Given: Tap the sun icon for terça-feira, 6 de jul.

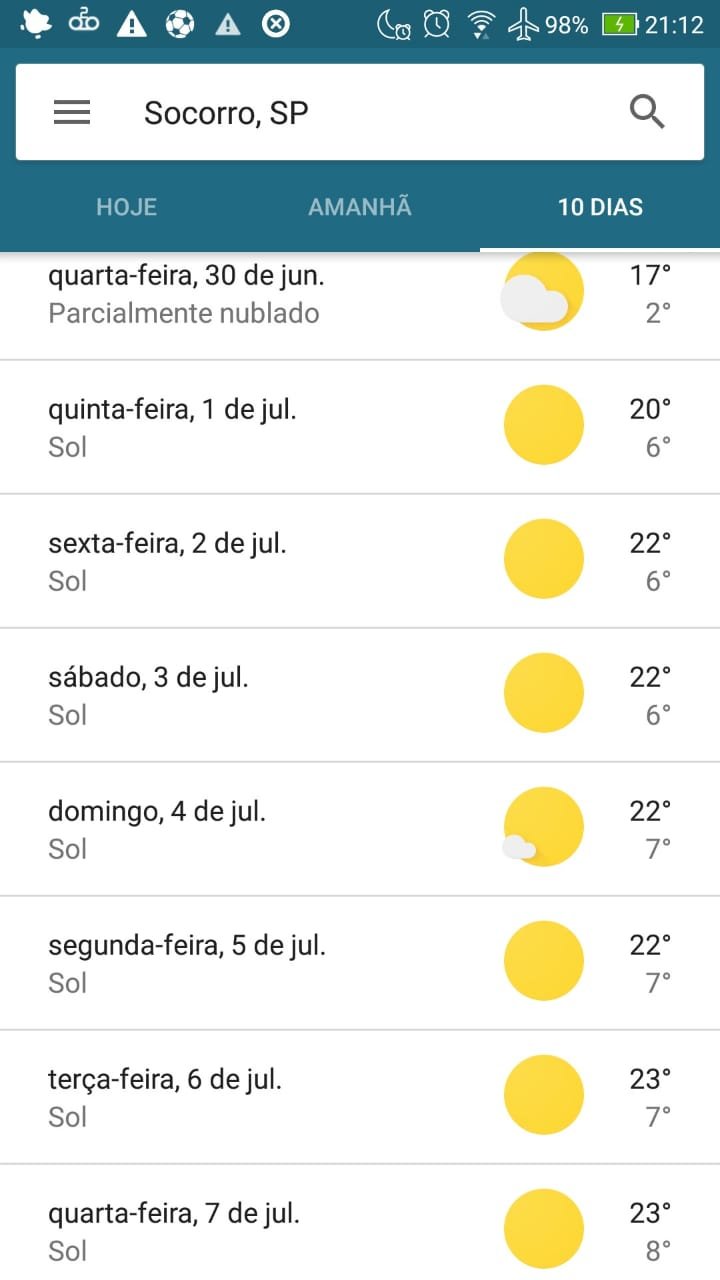Looking at the screenshot, I should point(543,1095).
